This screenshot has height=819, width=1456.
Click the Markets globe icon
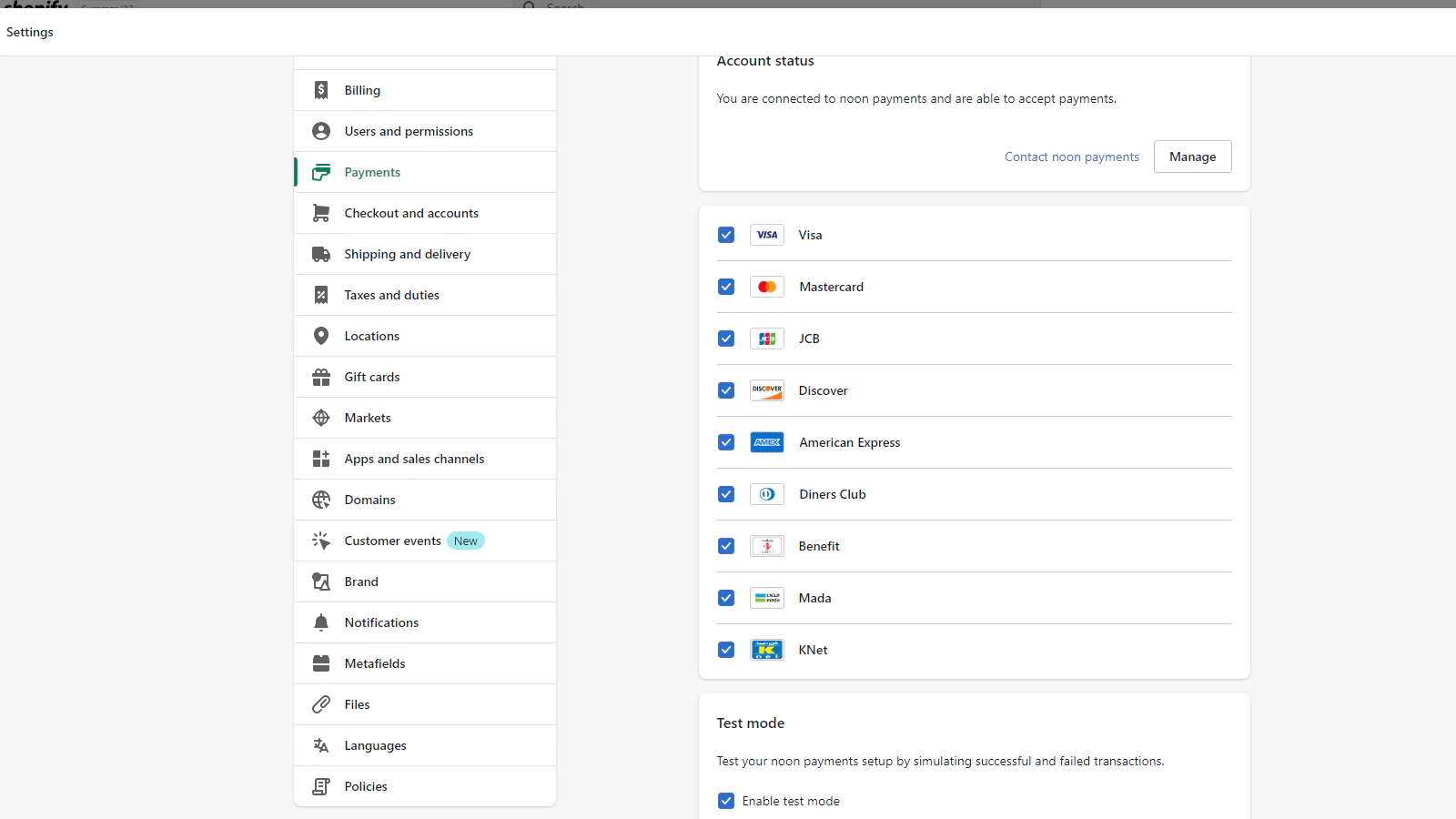click(321, 418)
